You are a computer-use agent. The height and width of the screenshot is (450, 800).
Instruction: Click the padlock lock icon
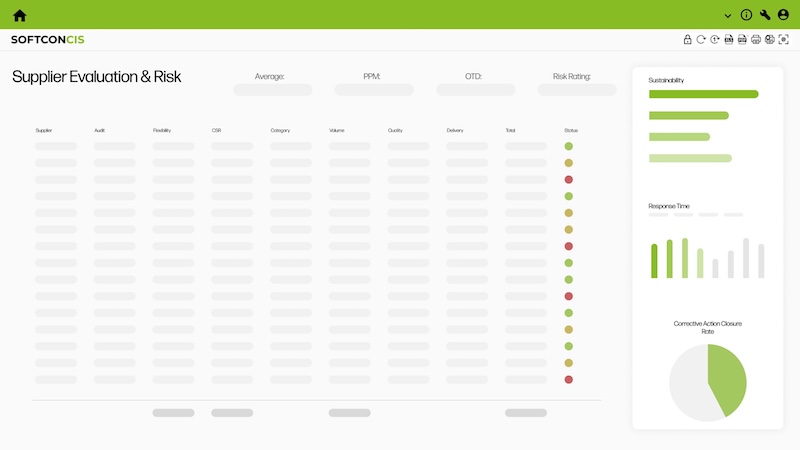point(687,39)
